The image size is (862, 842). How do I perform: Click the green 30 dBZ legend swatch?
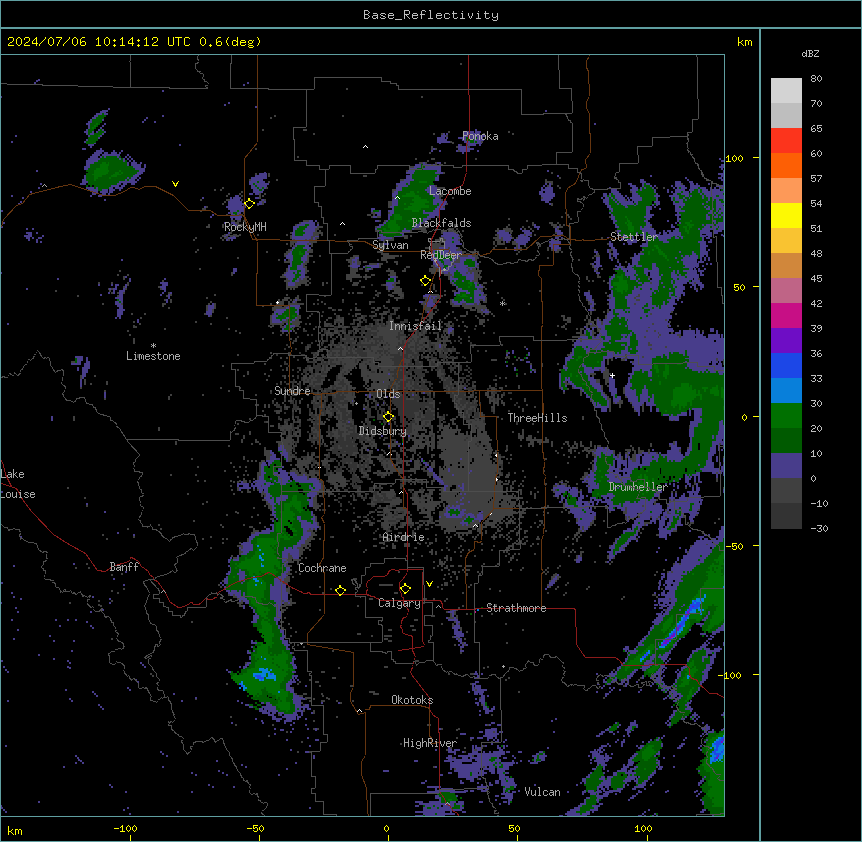786,416
